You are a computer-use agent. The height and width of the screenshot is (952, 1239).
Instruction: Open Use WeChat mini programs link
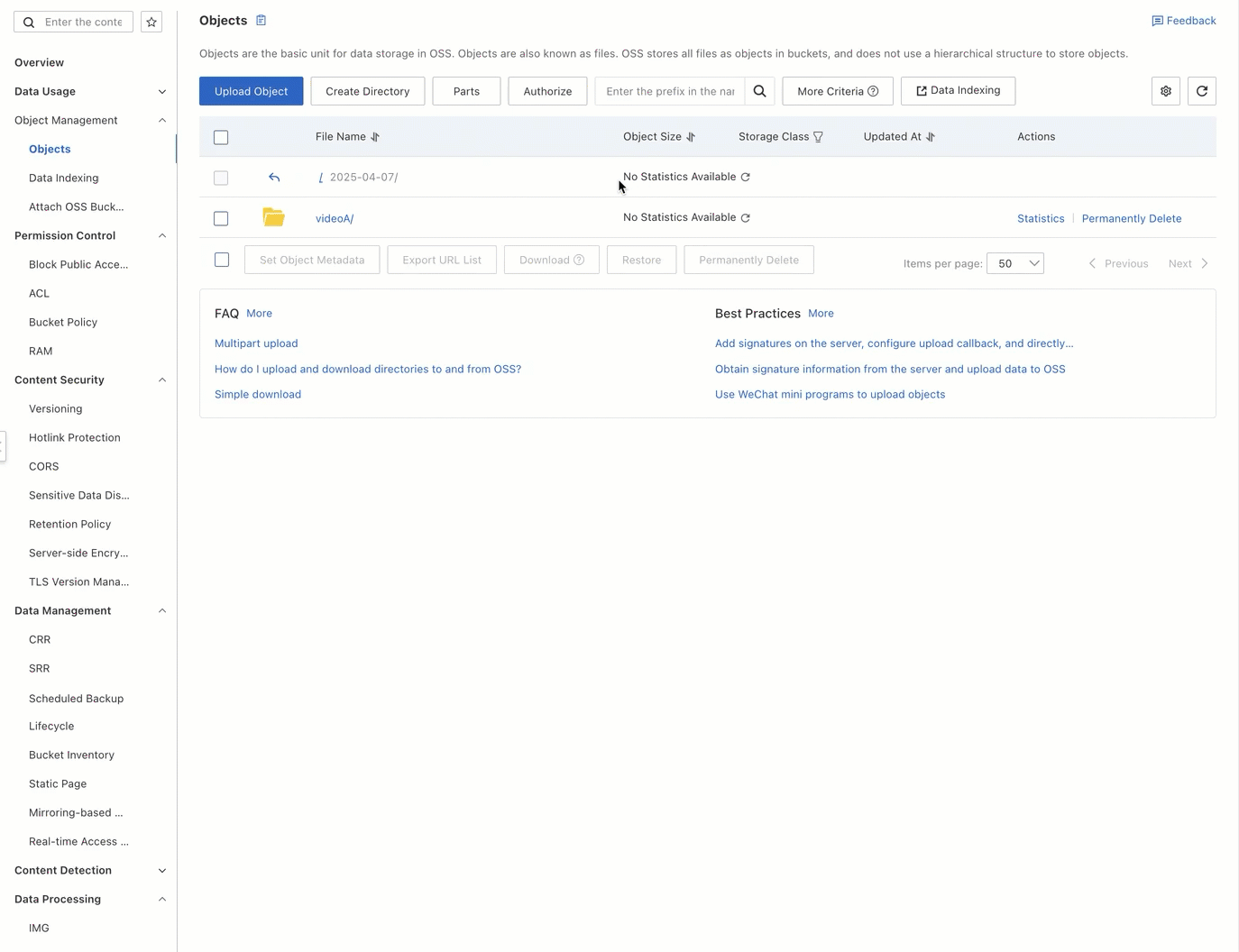click(830, 394)
